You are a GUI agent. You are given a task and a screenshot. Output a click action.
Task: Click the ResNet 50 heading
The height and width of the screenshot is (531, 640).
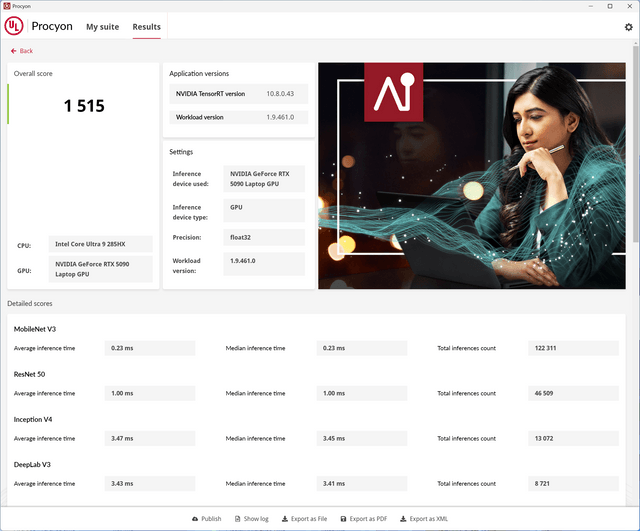[x=29, y=374]
